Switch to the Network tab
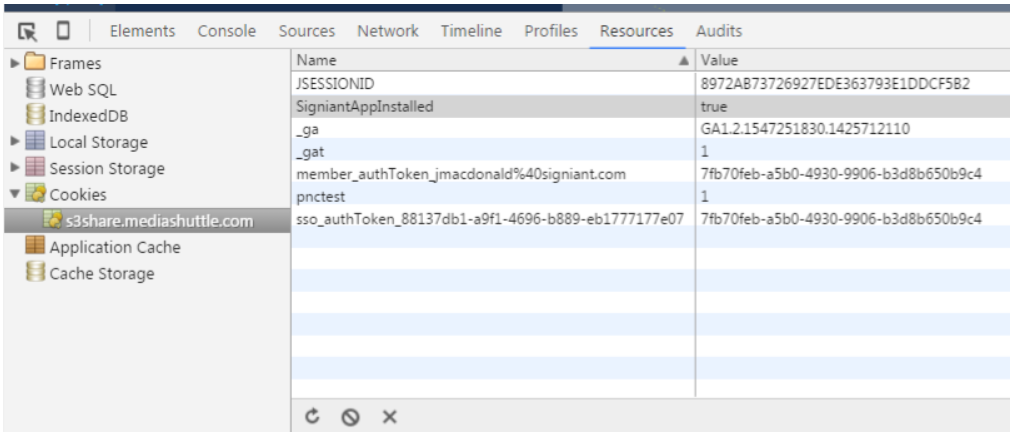1014x436 pixels. tap(388, 31)
